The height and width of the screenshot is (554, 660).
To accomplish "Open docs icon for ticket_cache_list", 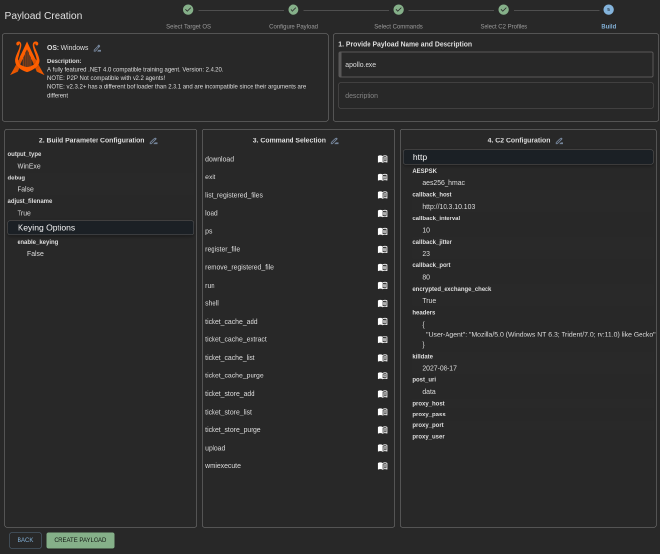I will [382, 357].
